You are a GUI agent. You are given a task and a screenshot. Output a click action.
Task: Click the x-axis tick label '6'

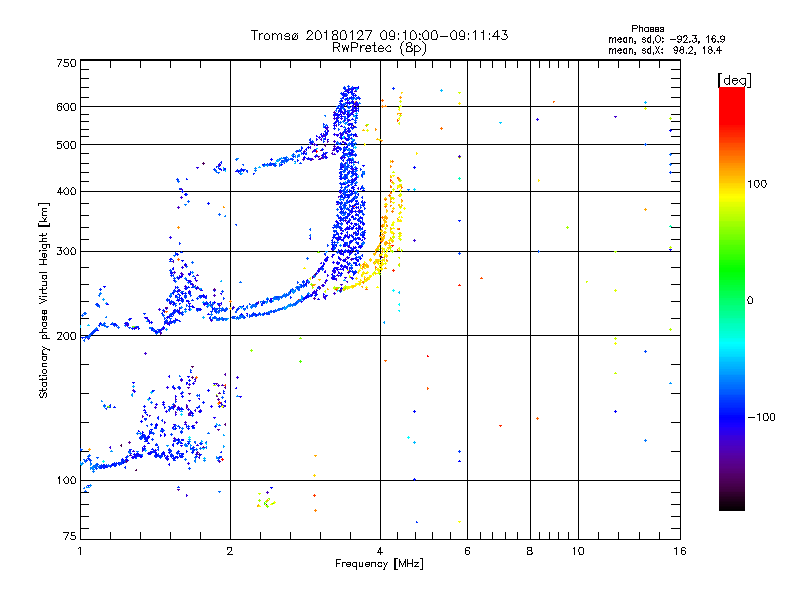point(467,551)
